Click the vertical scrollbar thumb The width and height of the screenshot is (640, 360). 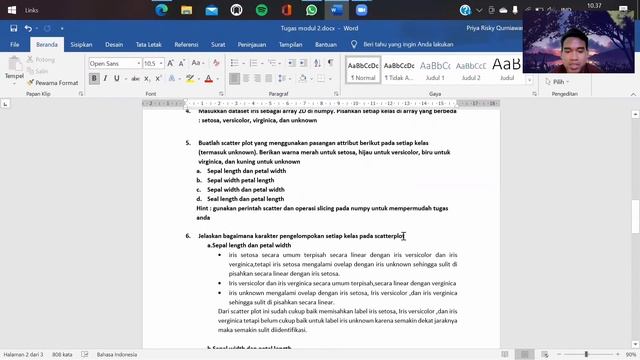click(x=635, y=216)
